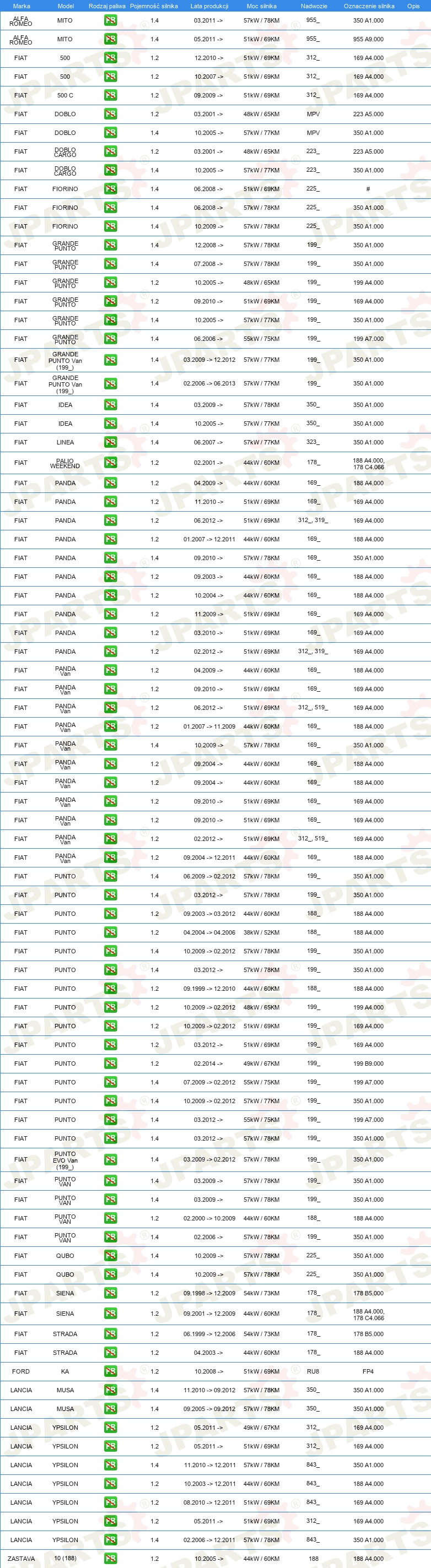
Task: Click the Lata produkcji column header
Action: click(209, 6)
